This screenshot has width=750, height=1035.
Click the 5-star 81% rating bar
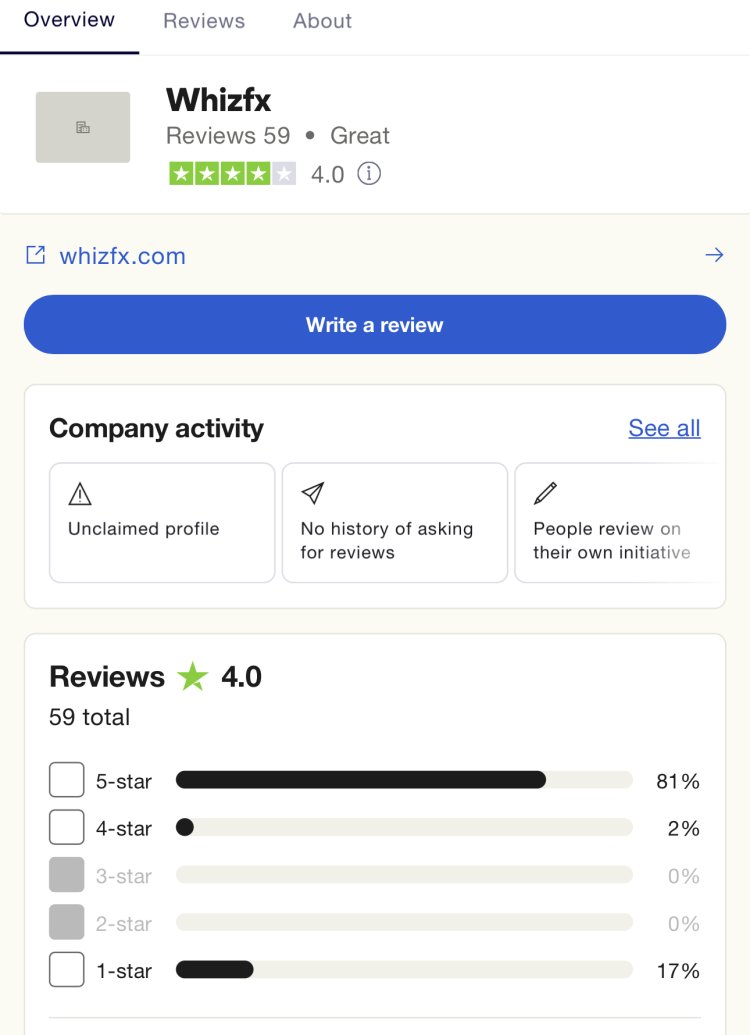[404, 780]
